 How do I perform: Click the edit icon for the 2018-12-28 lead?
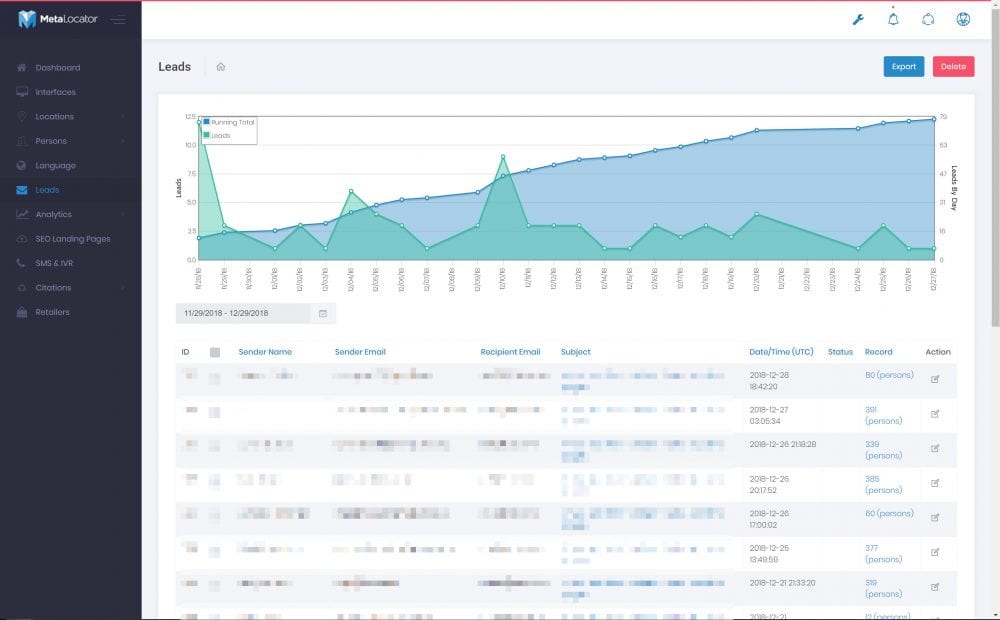935,379
